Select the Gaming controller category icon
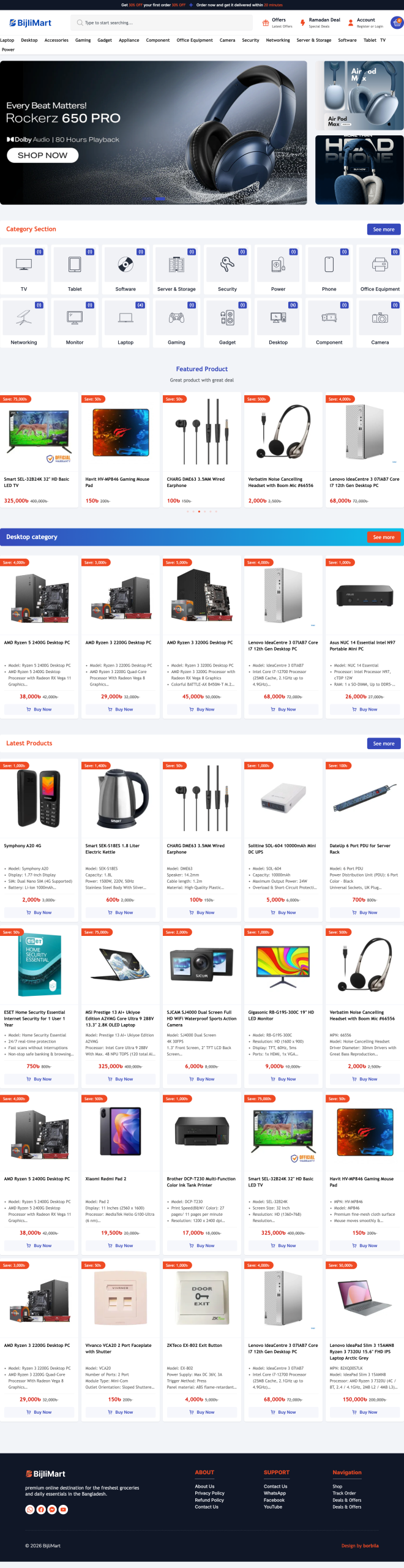 point(176,318)
